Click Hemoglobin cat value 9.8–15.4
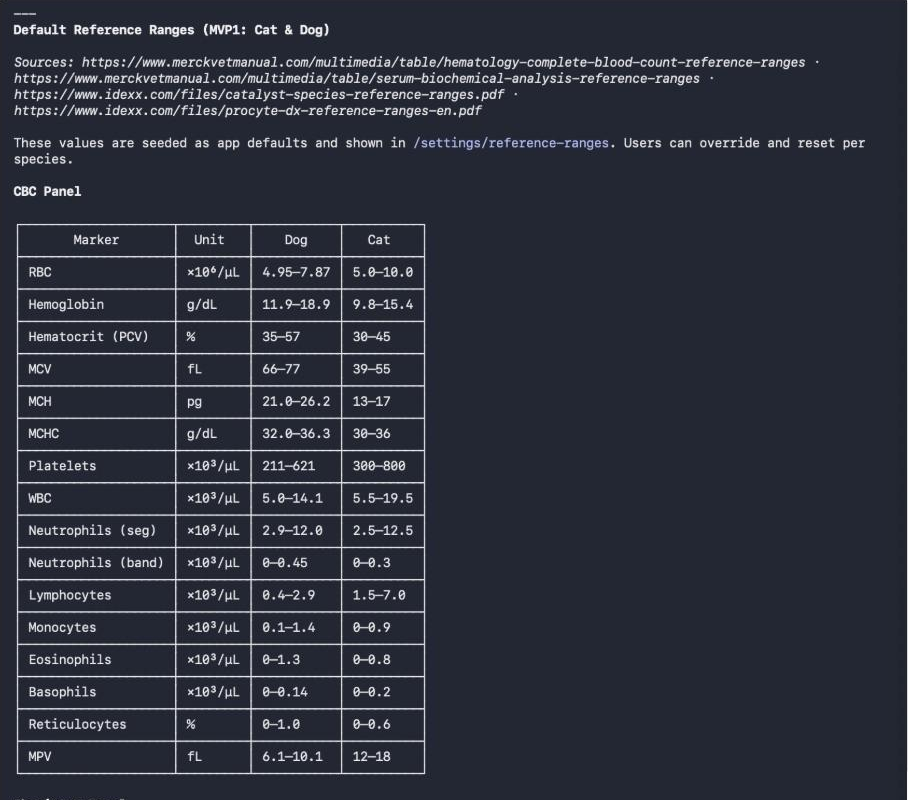Screen dimensions: 908x800 (x=383, y=305)
